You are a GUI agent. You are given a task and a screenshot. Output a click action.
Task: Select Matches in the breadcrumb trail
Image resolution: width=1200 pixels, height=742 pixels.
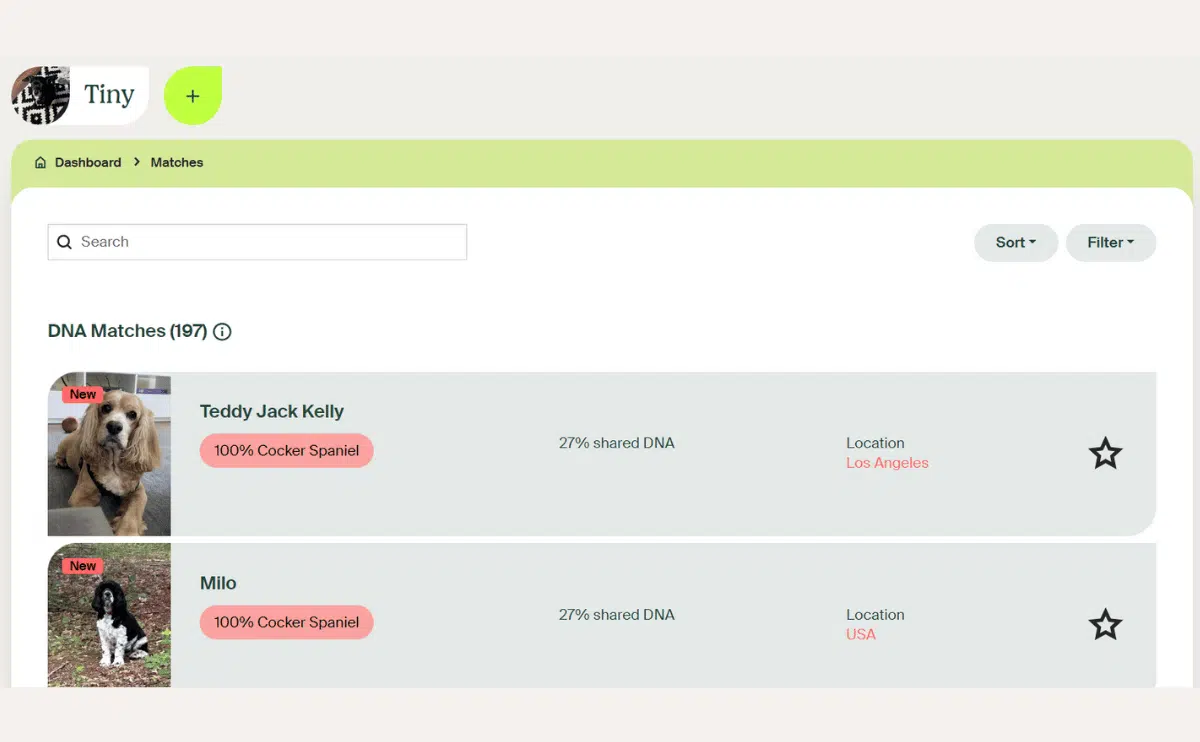tap(176, 161)
